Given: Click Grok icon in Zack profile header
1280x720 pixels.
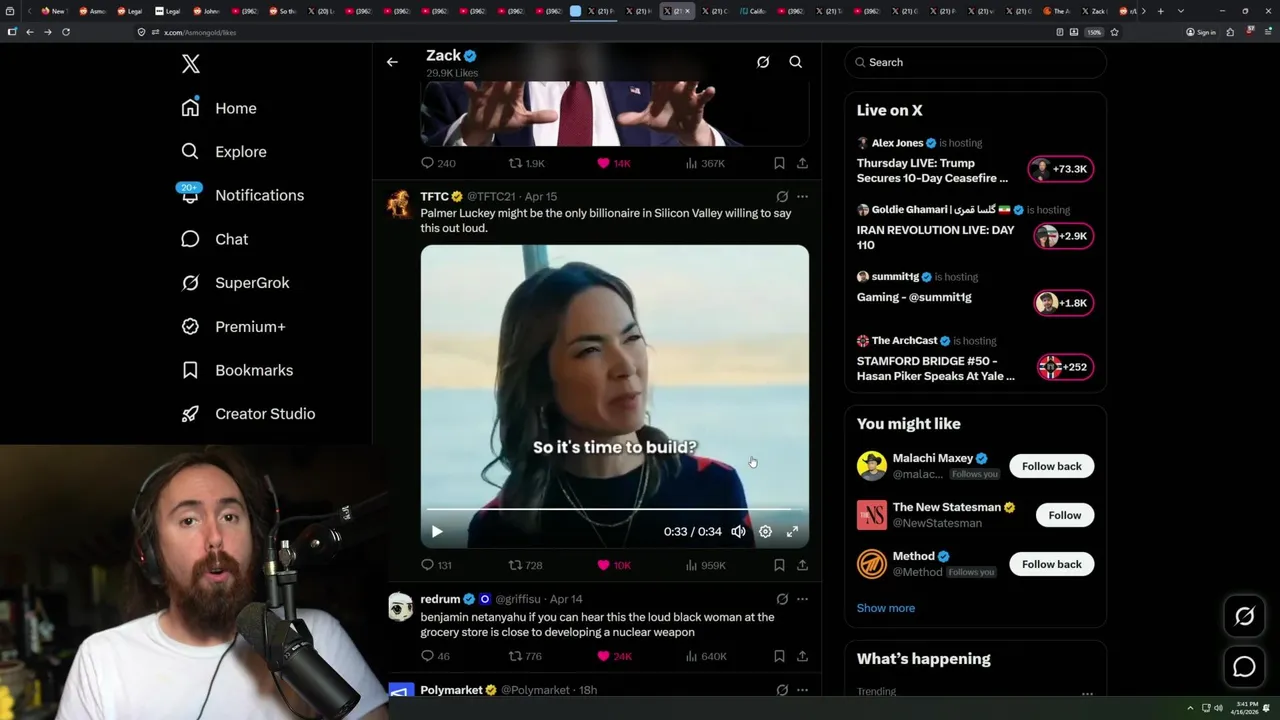Looking at the screenshot, I should click(x=763, y=62).
